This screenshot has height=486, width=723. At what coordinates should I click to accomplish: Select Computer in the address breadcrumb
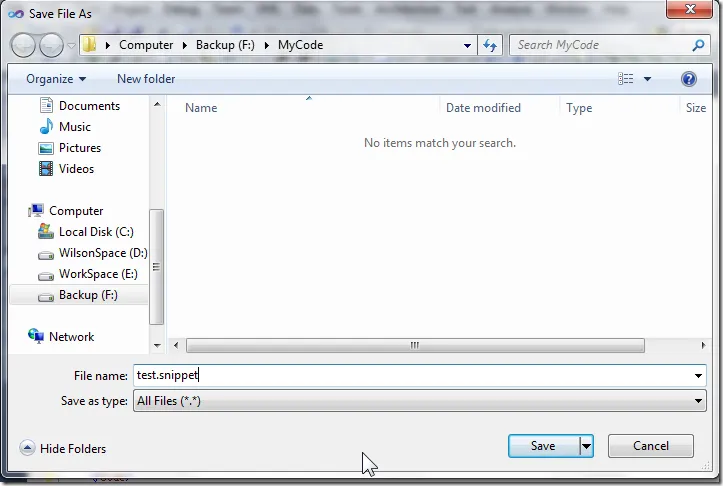[x=146, y=45]
